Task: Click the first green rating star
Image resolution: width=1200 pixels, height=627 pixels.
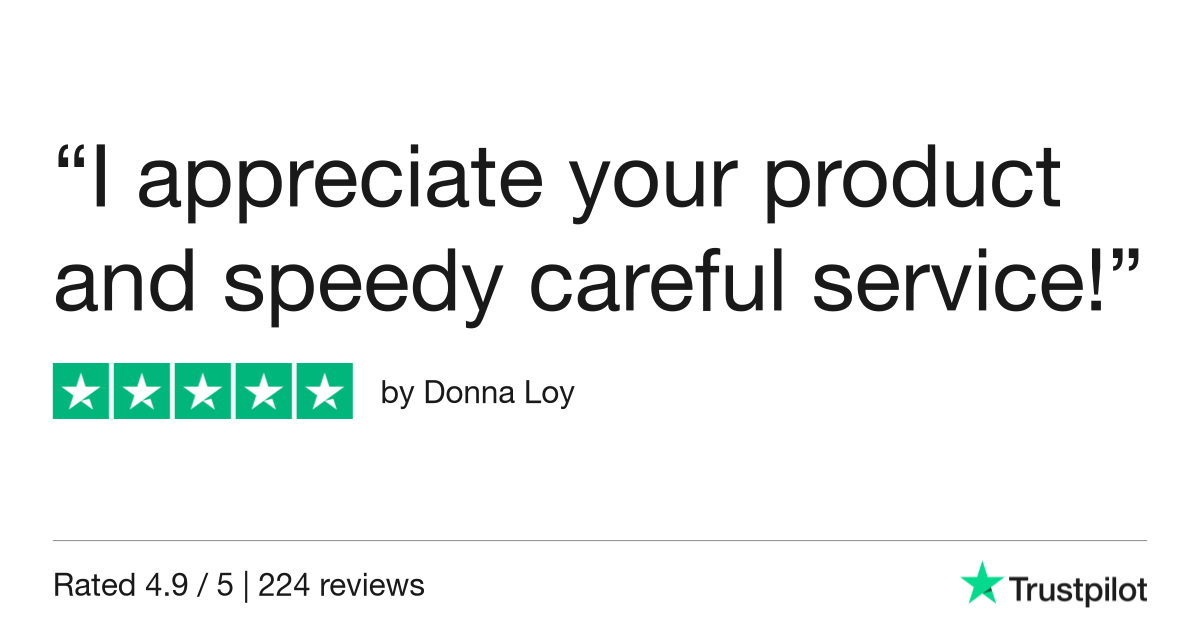Action: tap(82, 391)
